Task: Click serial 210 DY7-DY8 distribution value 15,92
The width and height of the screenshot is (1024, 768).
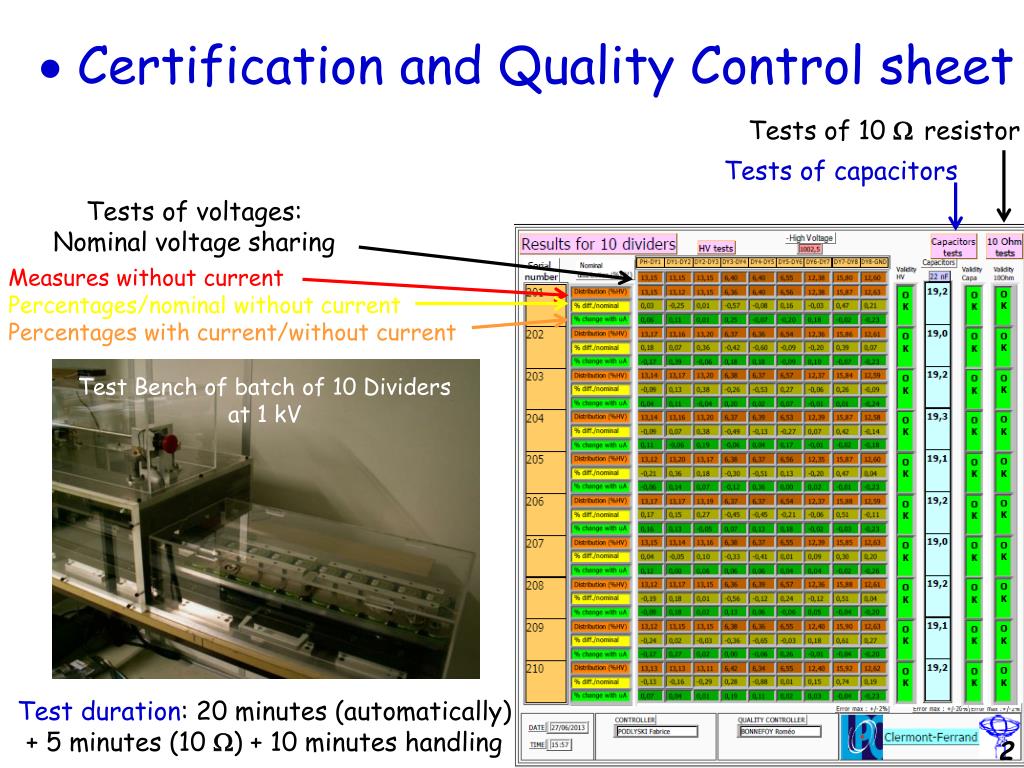Action: pyautogui.click(x=846, y=668)
